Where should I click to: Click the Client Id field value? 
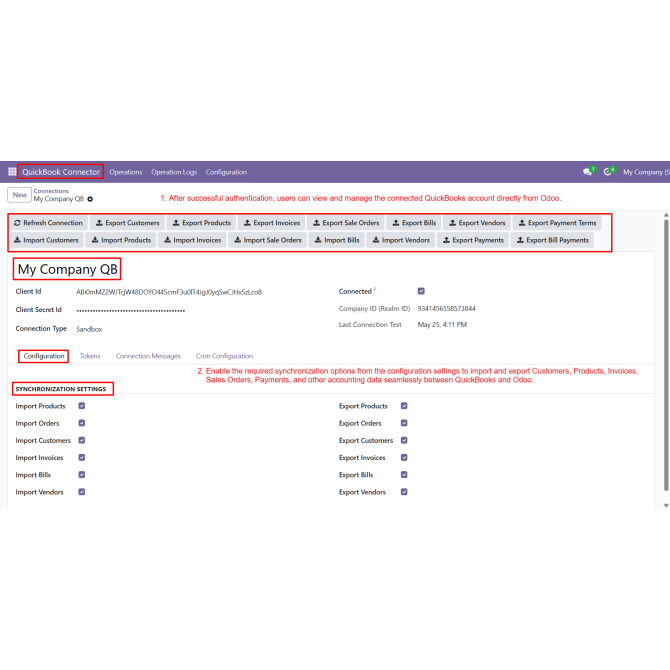click(169, 292)
